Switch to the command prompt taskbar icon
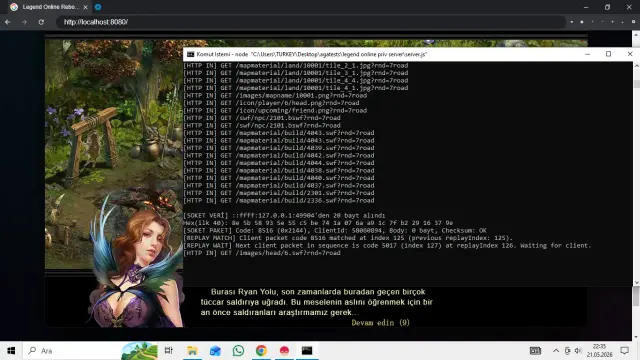 (307, 351)
